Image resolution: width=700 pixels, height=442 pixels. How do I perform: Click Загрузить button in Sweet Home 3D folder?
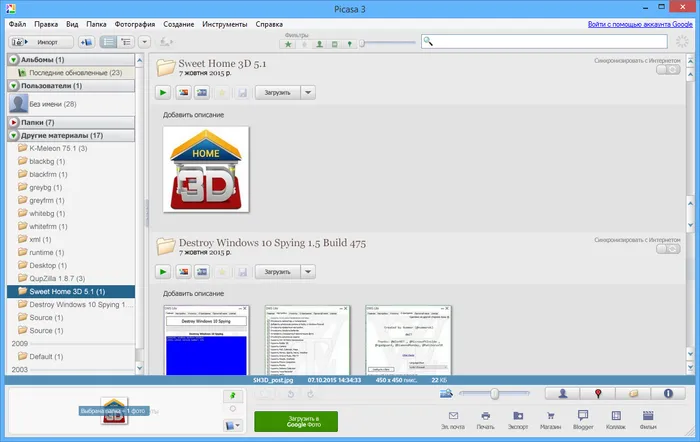click(x=277, y=92)
